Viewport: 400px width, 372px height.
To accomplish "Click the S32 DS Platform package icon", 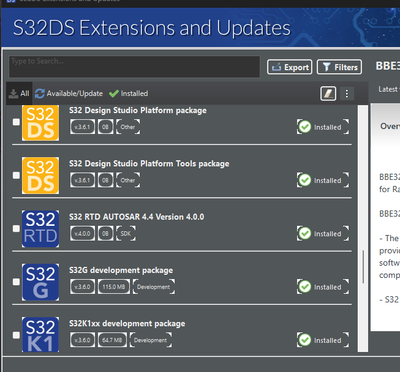I will [40, 122].
